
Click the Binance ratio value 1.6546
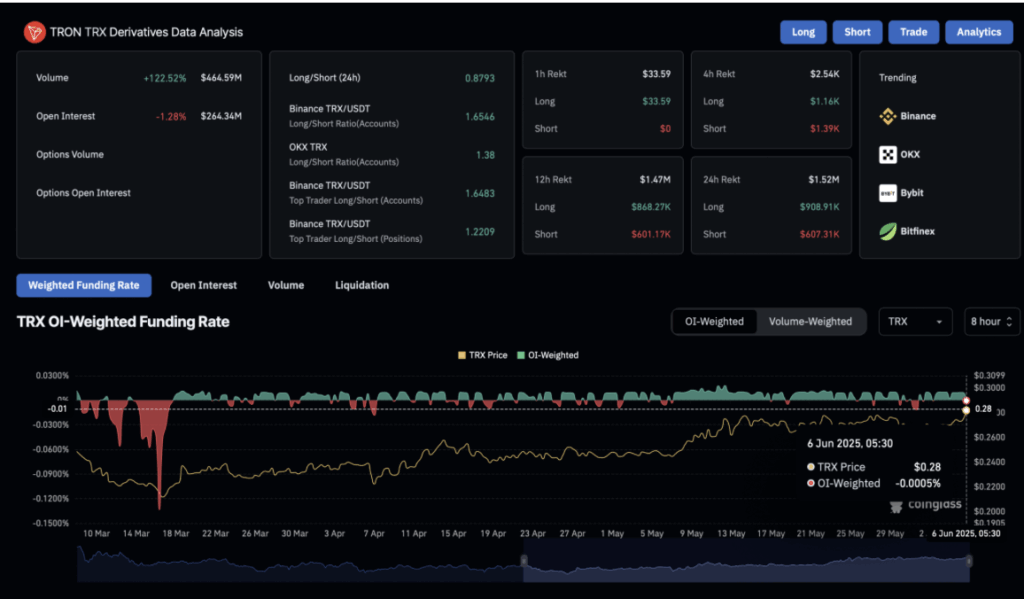(479, 117)
